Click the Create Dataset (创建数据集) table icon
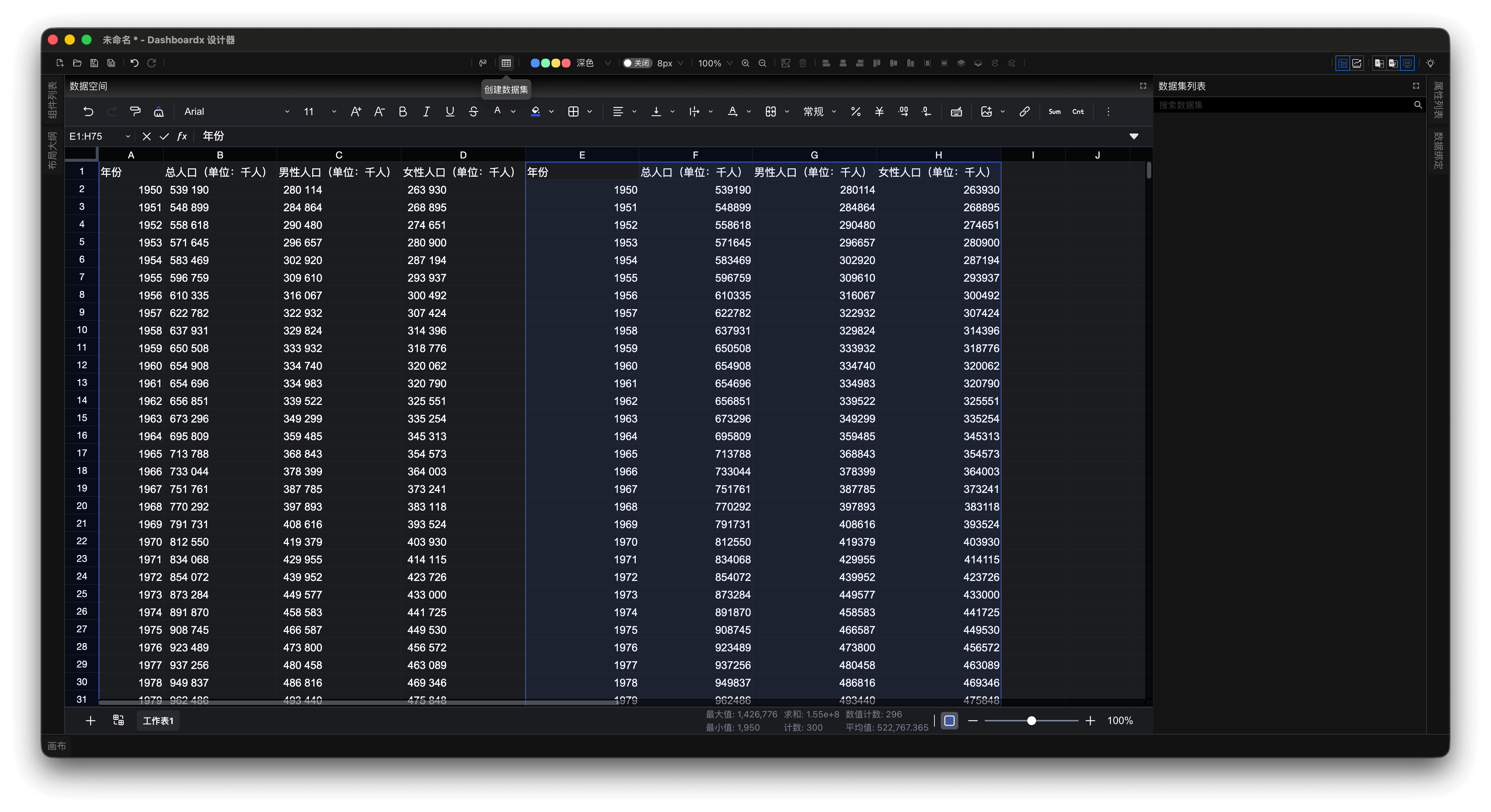Viewport: 1491px width, 812px height. point(506,63)
